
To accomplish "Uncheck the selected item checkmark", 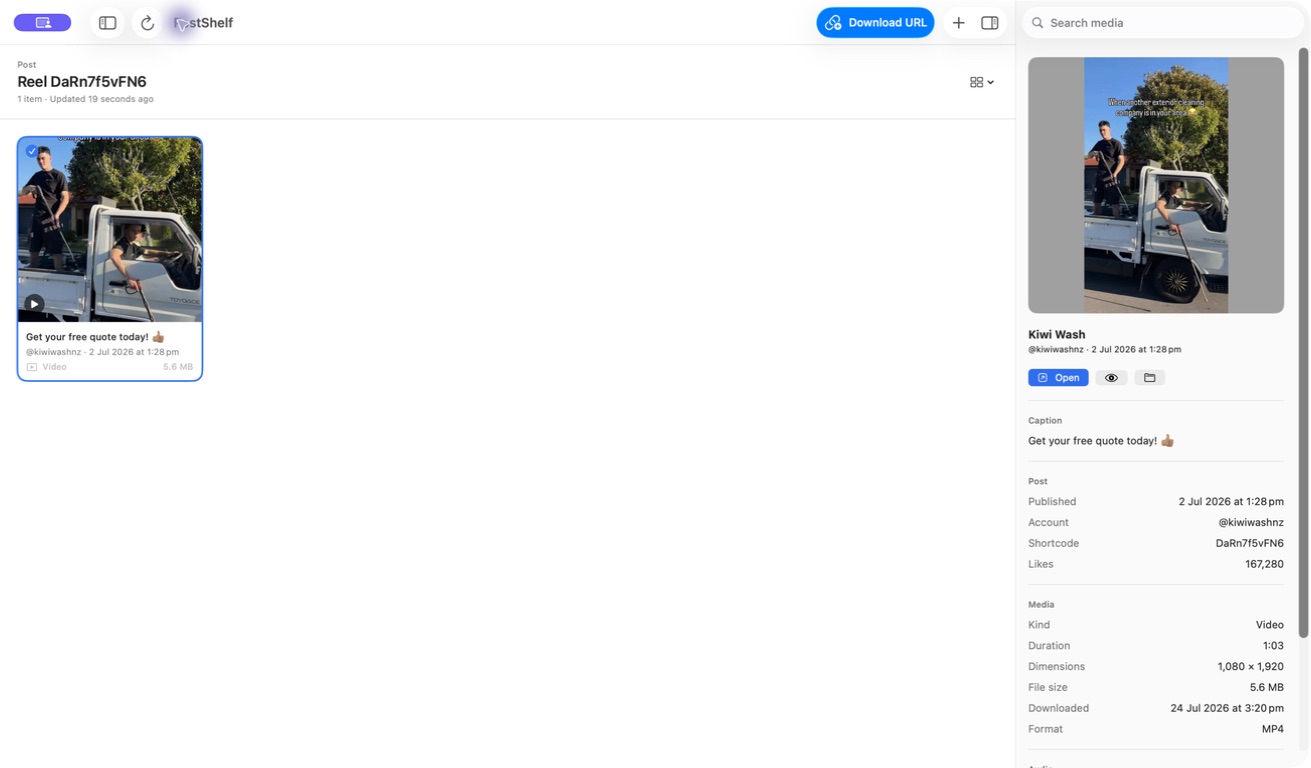I will click(x=32, y=151).
